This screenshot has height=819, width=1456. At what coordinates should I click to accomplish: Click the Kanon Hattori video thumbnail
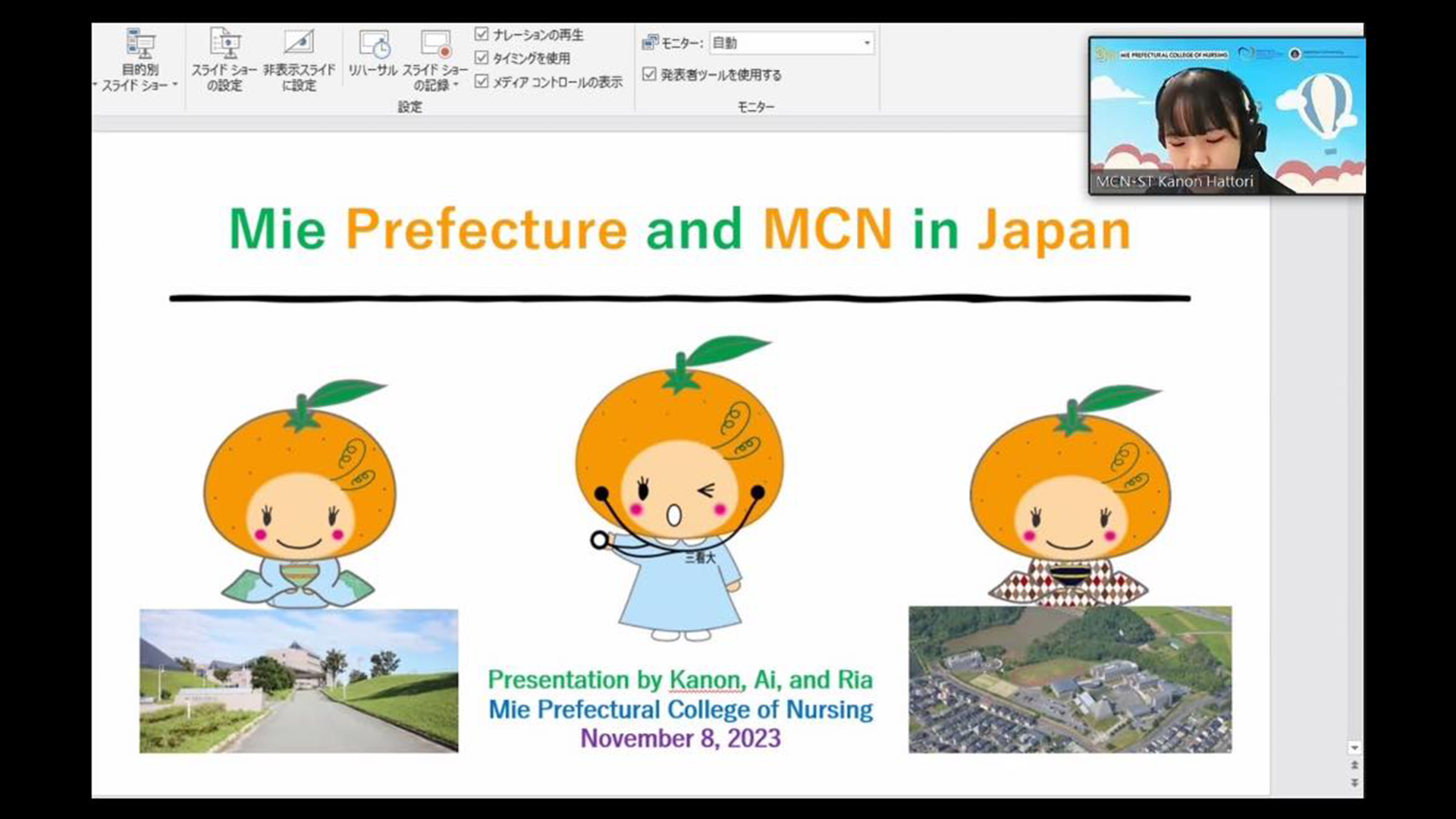pyautogui.click(x=1227, y=115)
